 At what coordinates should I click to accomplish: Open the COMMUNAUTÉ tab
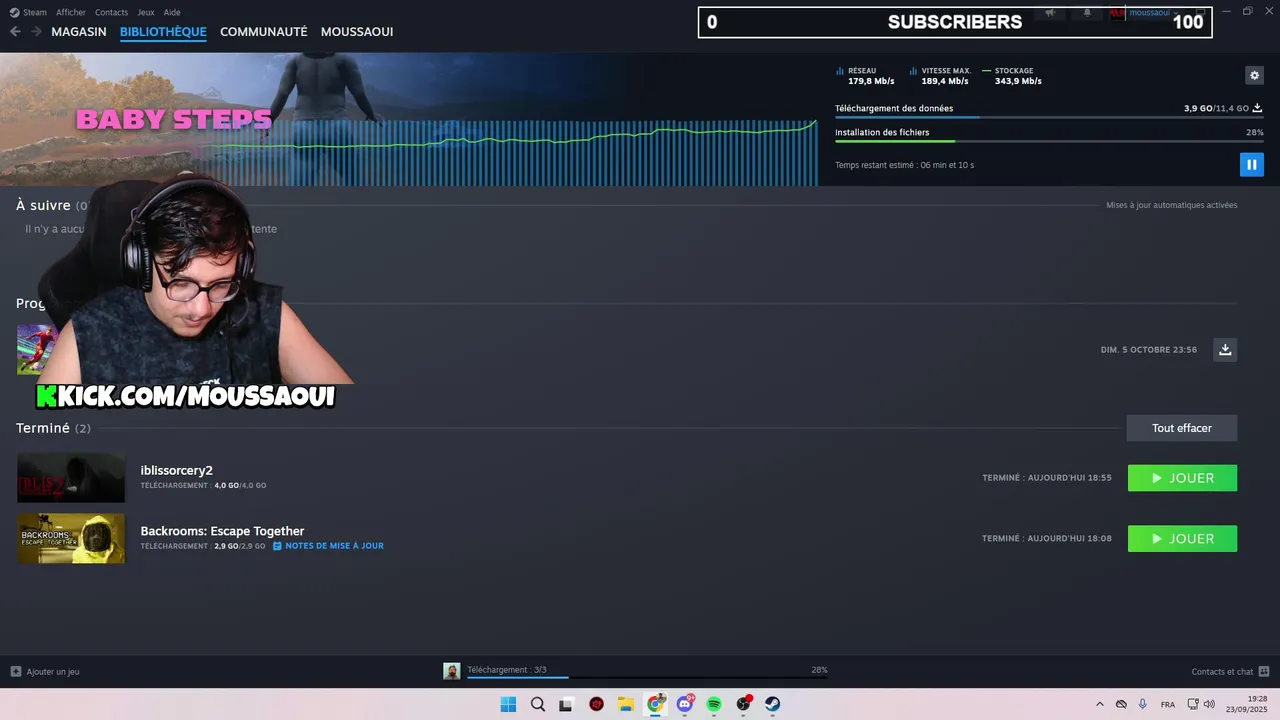263,32
